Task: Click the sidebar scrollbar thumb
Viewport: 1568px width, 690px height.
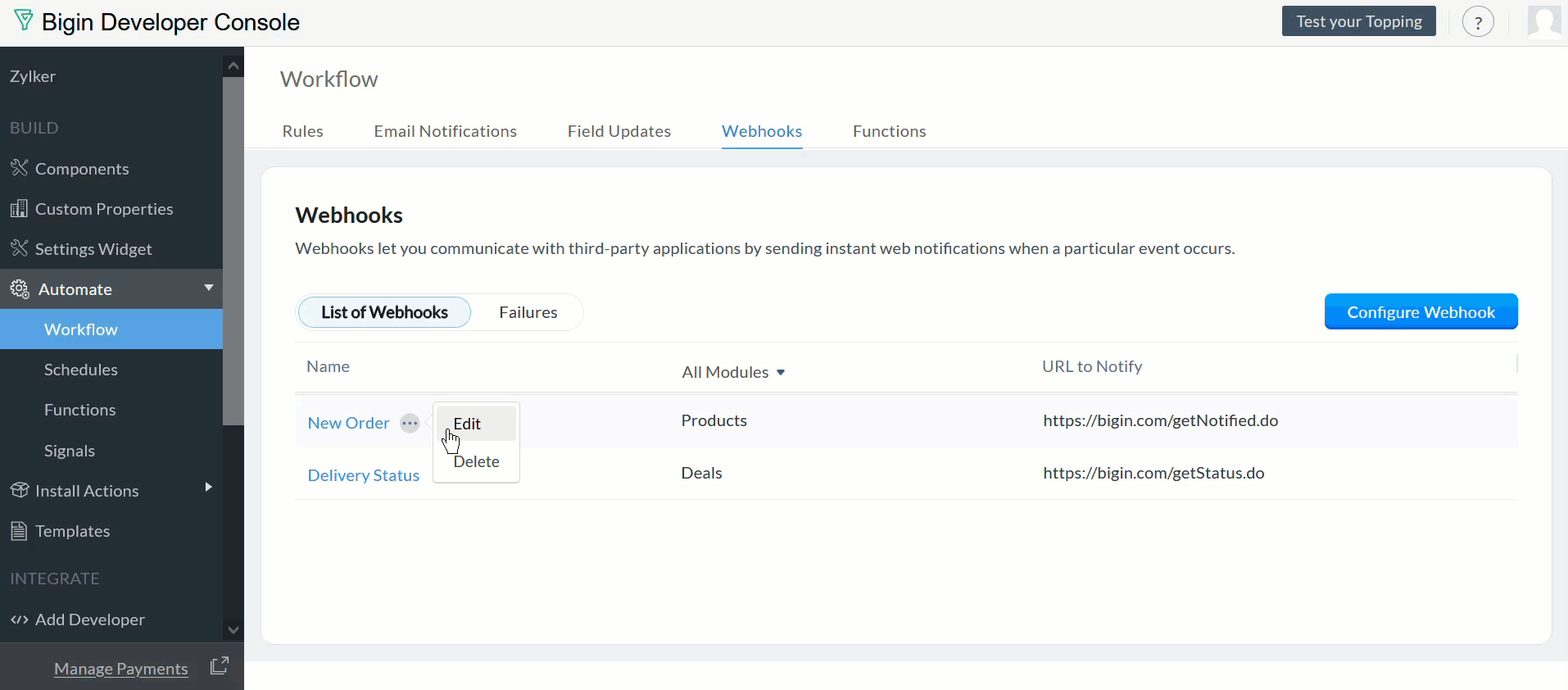Action: pos(233,251)
